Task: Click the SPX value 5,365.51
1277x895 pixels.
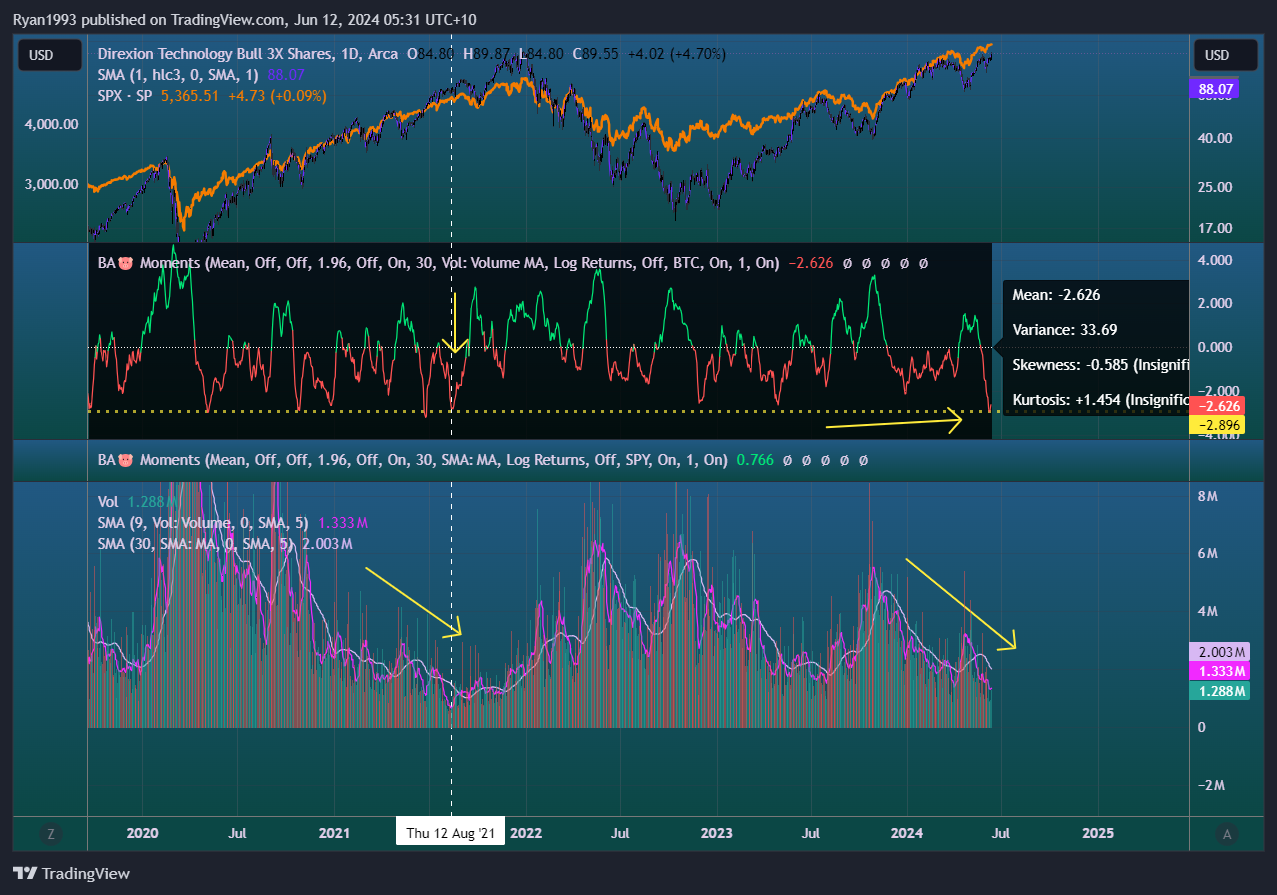Action: (x=190, y=96)
